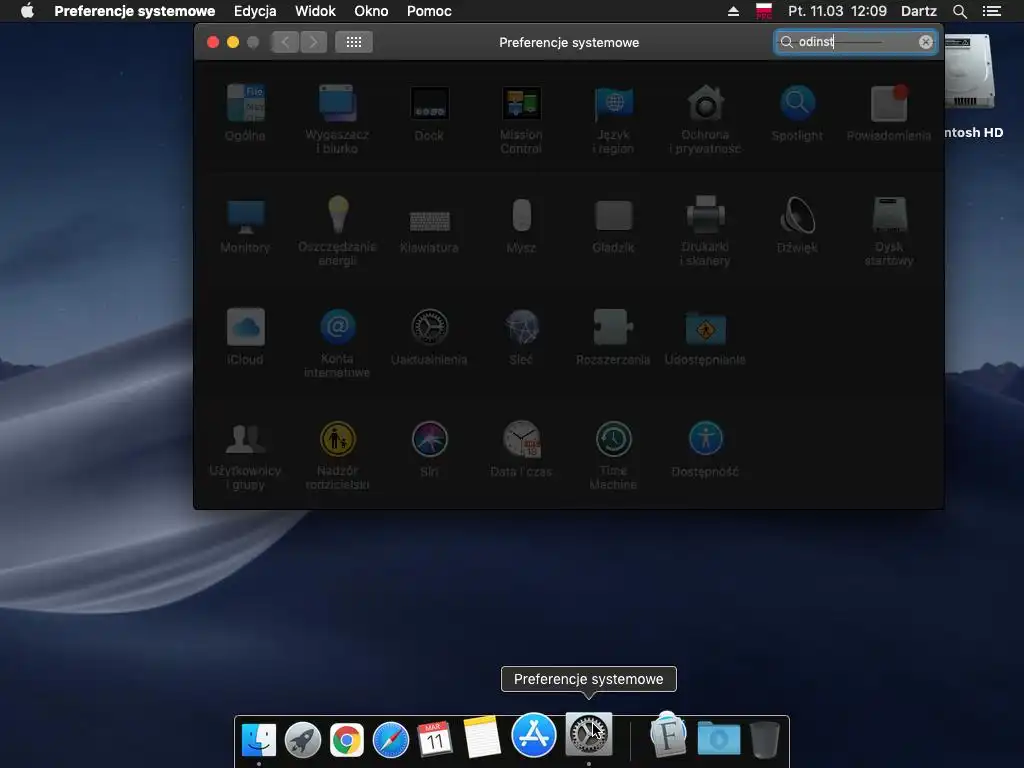1024x768 pixels.
Task: Open Dysk startowy preference pane
Action: pos(889,231)
